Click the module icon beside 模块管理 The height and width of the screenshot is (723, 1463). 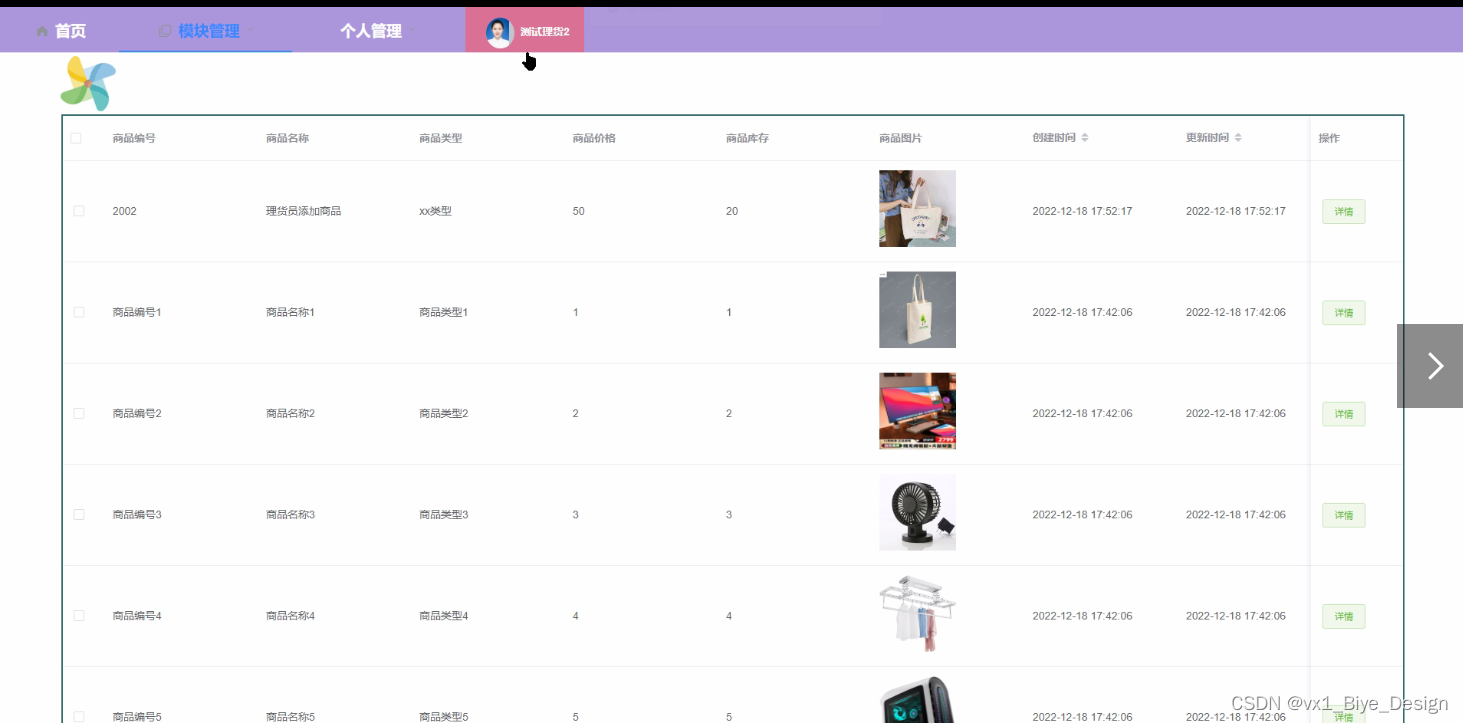coord(165,31)
